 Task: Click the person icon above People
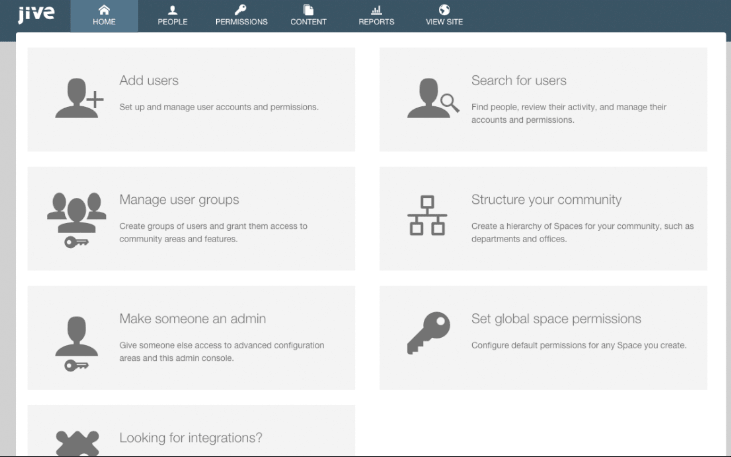[172, 10]
